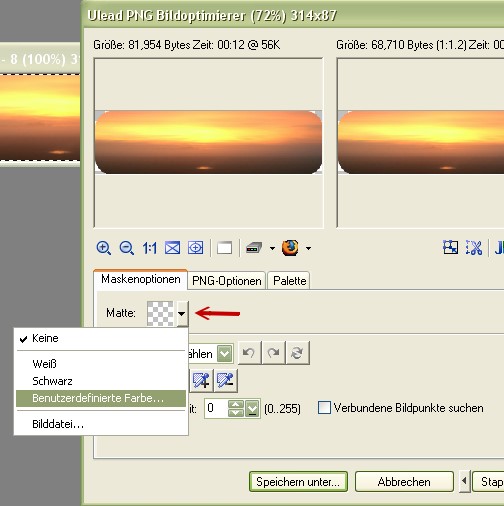Click the redo arrow icon
The image size is (504, 506).
click(273, 353)
